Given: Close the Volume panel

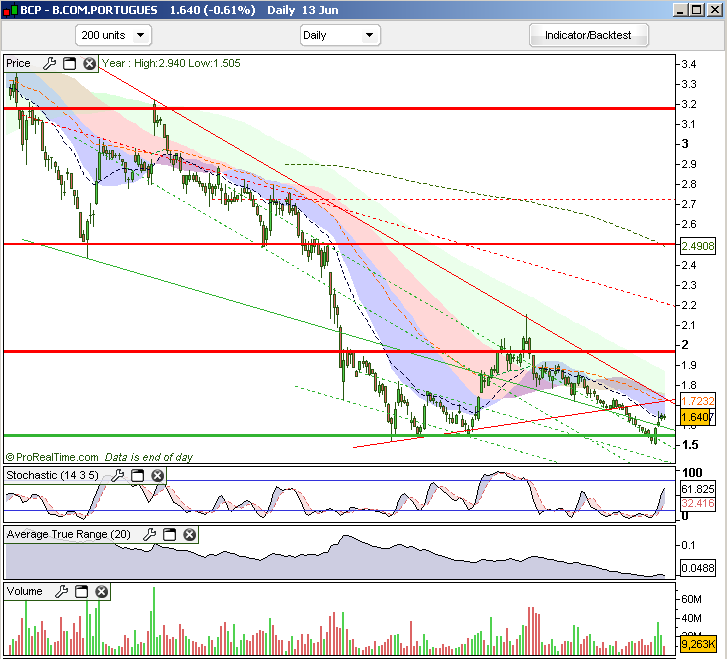Looking at the screenshot, I should pos(102,591).
